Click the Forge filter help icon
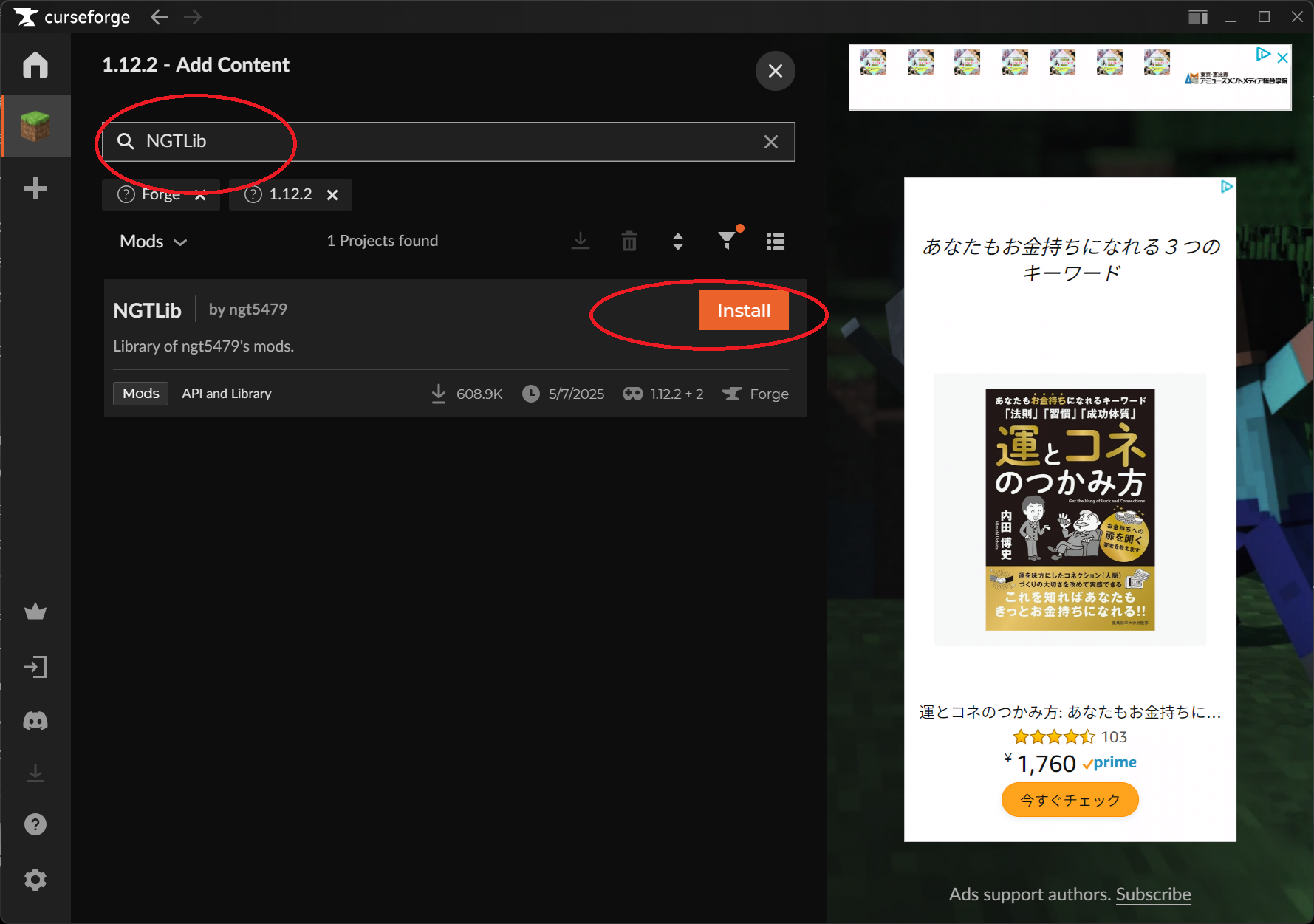Image resolution: width=1314 pixels, height=924 pixels. coord(126,194)
